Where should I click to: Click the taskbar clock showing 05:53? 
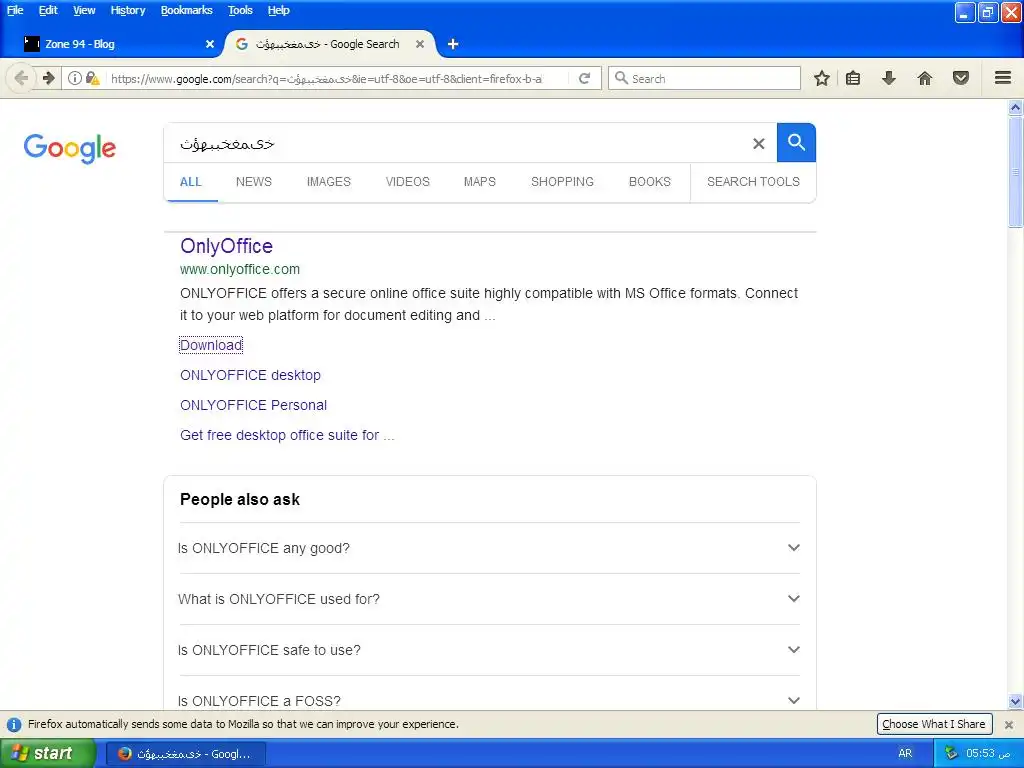click(989, 753)
